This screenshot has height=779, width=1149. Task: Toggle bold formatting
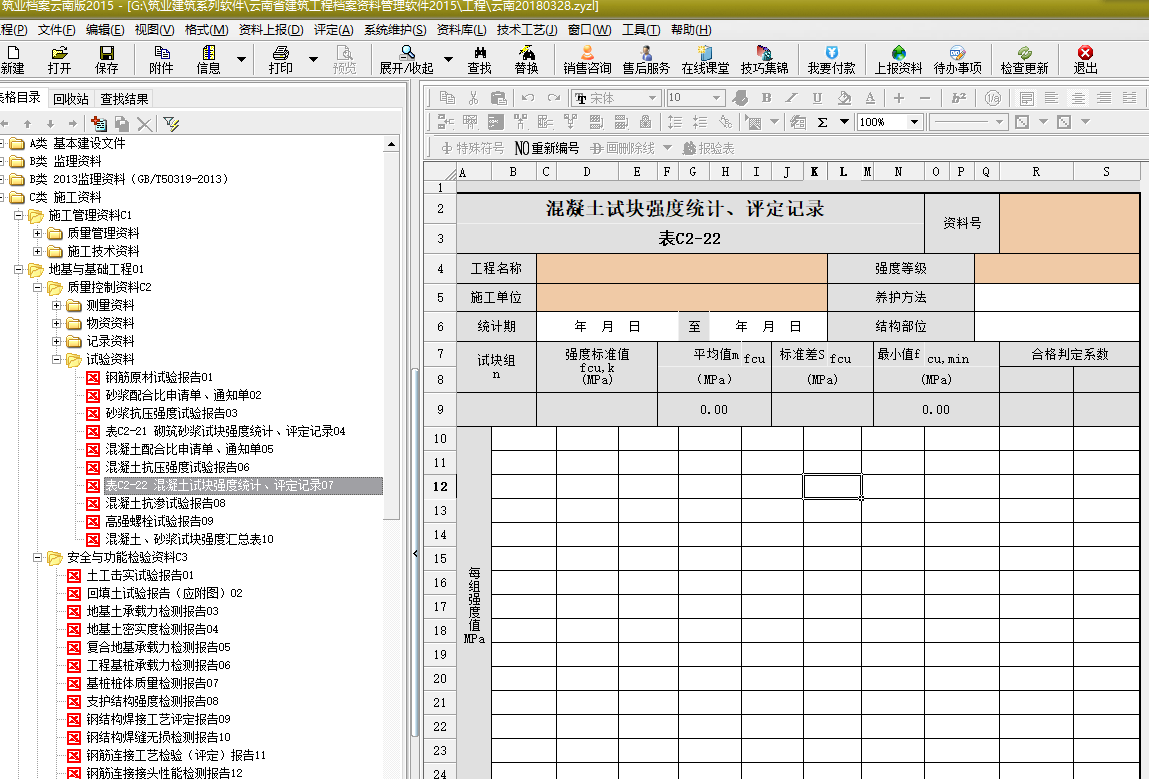pos(767,98)
